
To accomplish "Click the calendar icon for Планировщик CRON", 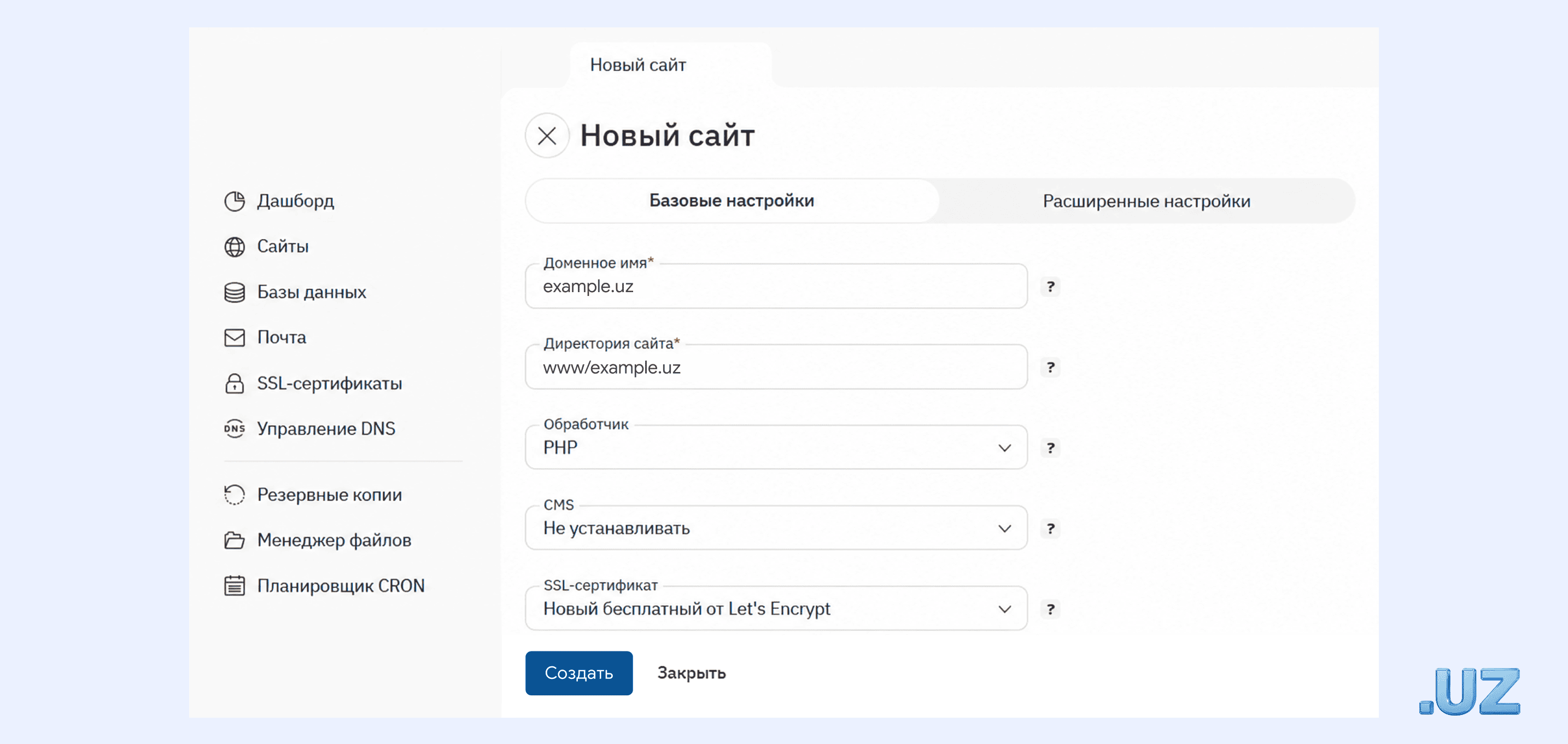I will point(235,586).
